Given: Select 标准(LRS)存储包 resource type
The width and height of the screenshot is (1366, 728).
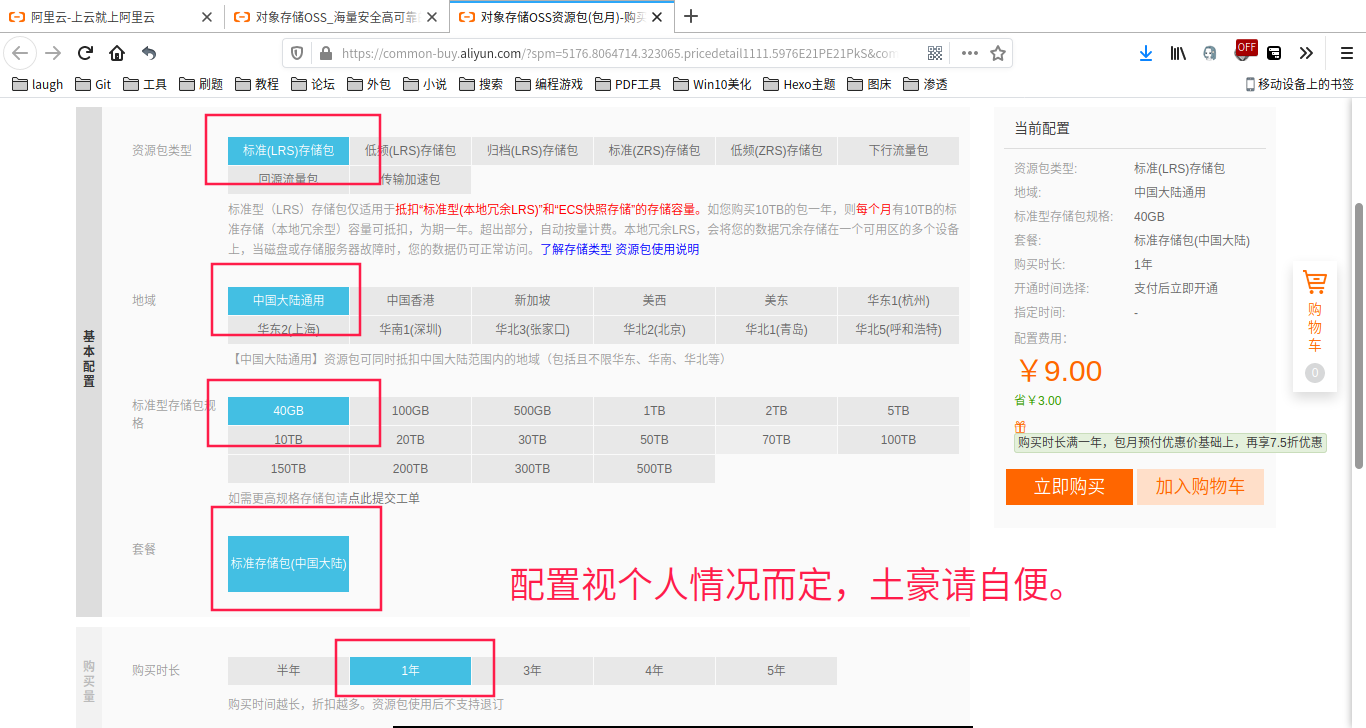Looking at the screenshot, I should [x=288, y=150].
